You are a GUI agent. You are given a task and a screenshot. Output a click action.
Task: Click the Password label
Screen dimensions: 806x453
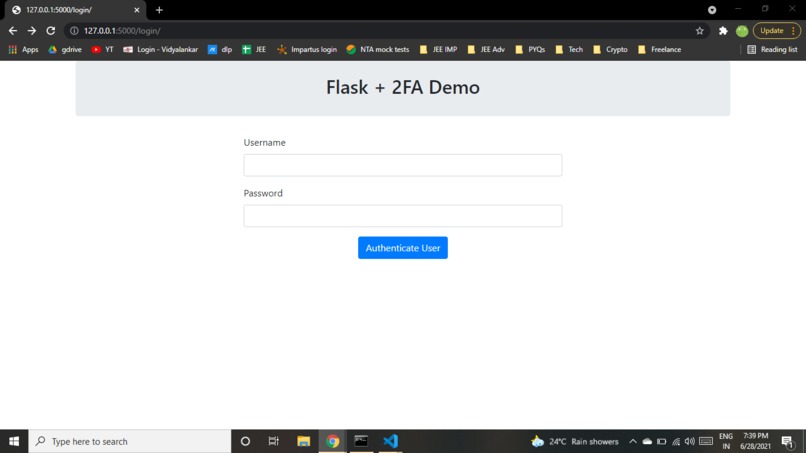(x=263, y=193)
